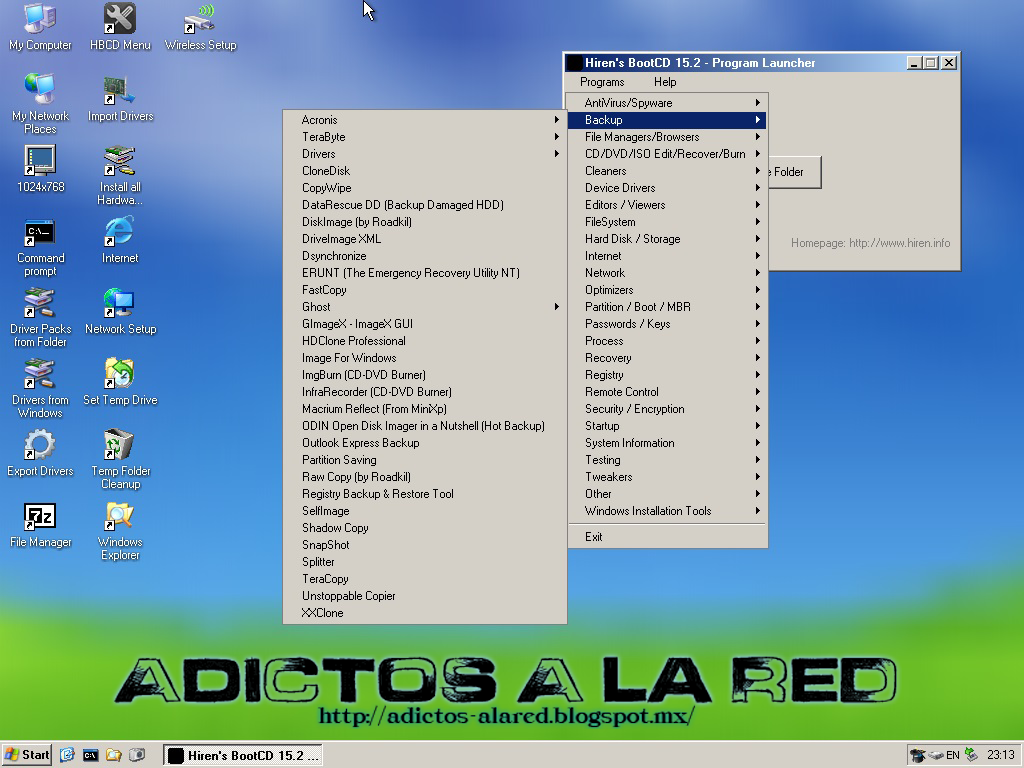The width and height of the screenshot is (1024, 768).
Task: Open Wireless Setup desktop shortcut
Action: tap(200, 27)
